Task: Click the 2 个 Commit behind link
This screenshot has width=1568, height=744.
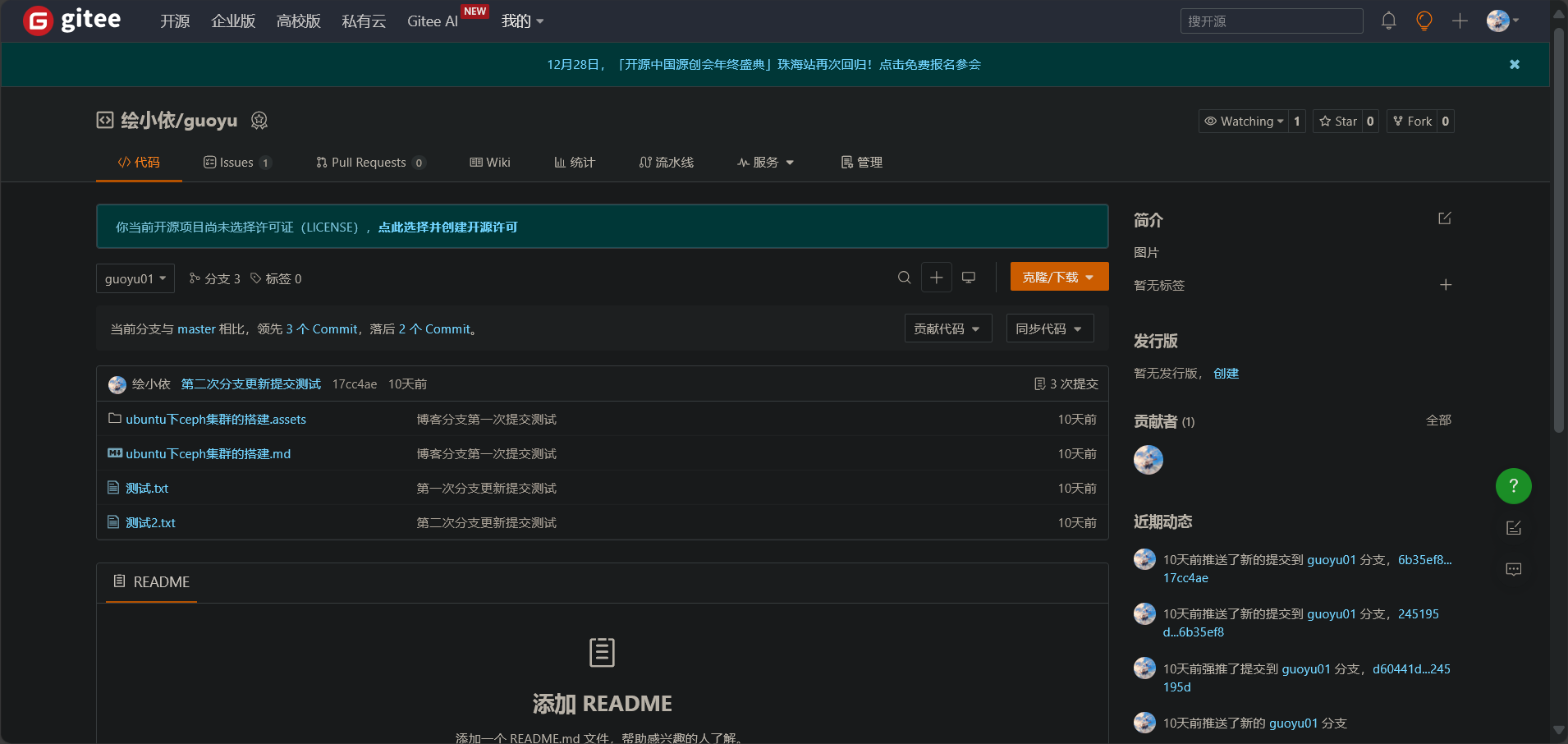Action: [434, 328]
